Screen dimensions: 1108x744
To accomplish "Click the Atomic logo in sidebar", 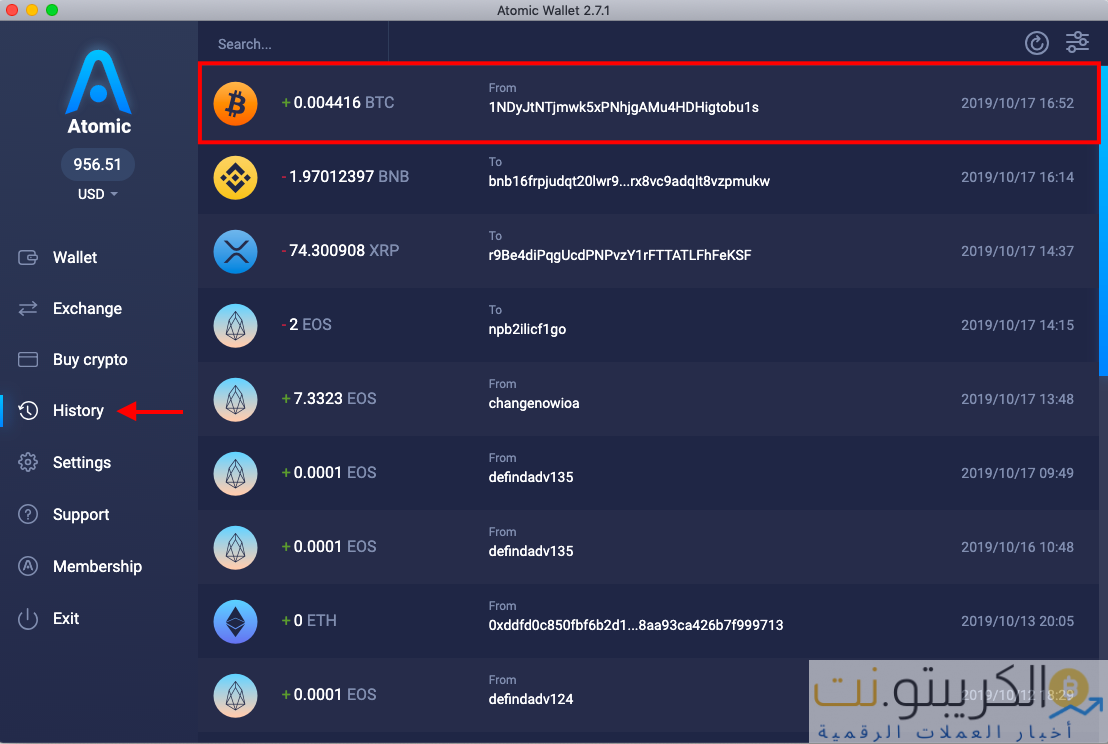I will click(x=98, y=92).
